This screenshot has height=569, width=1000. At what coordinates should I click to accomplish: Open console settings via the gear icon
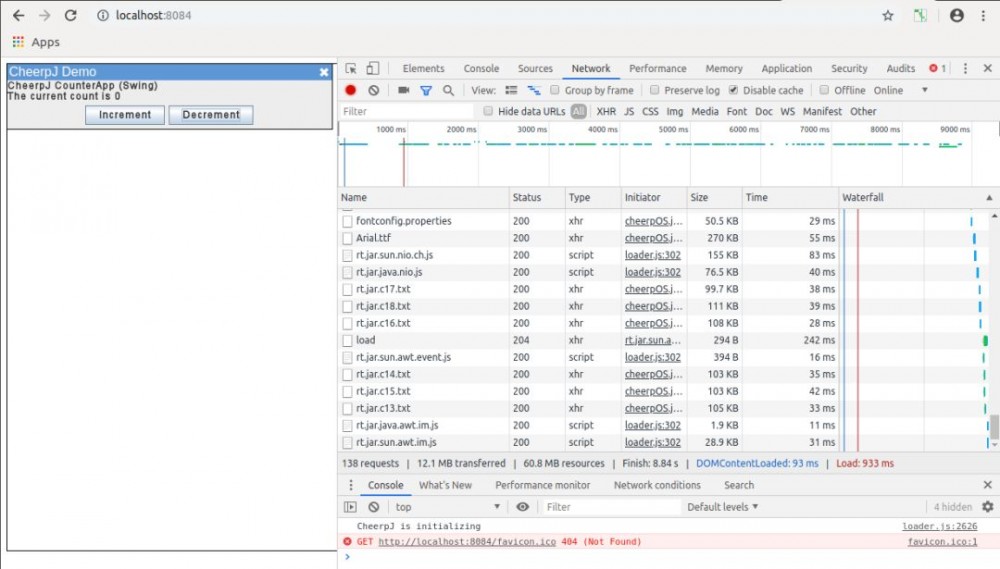pyautogui.click(x=987, y=507)
